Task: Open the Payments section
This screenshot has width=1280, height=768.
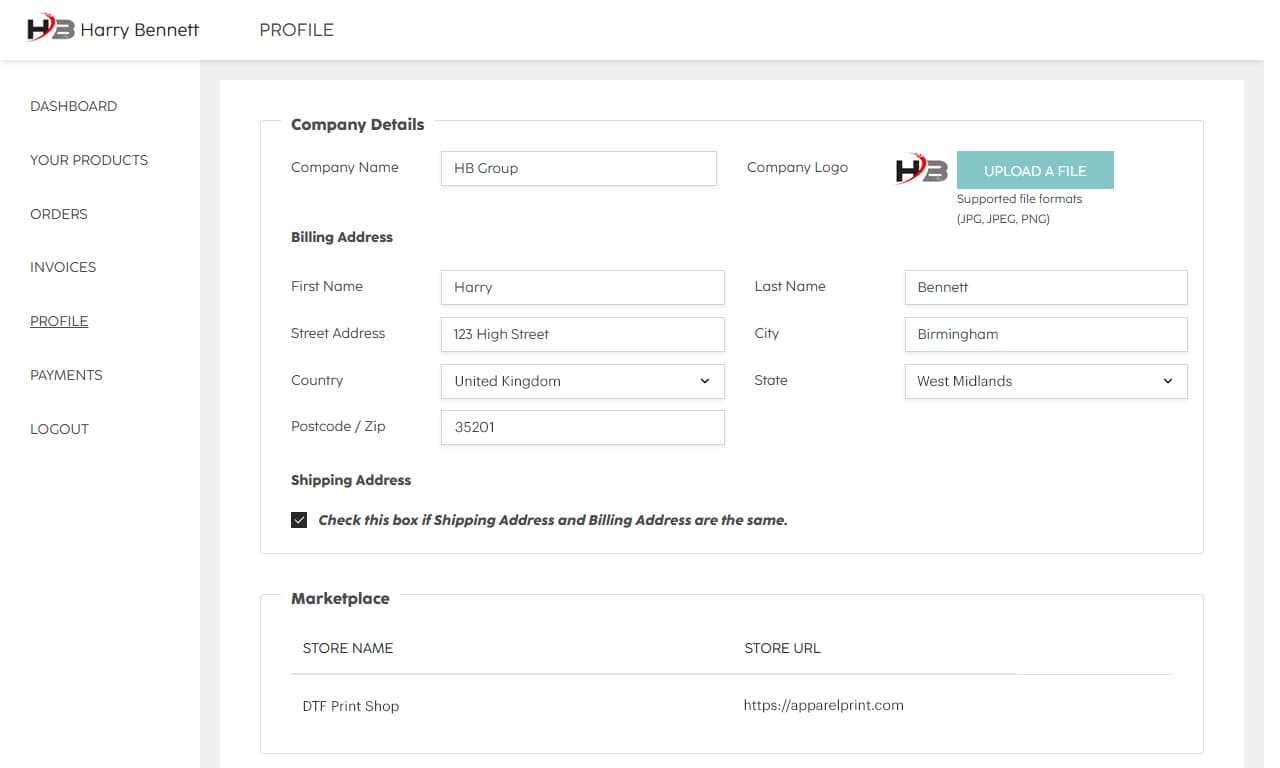Action: tap(66, 375)
